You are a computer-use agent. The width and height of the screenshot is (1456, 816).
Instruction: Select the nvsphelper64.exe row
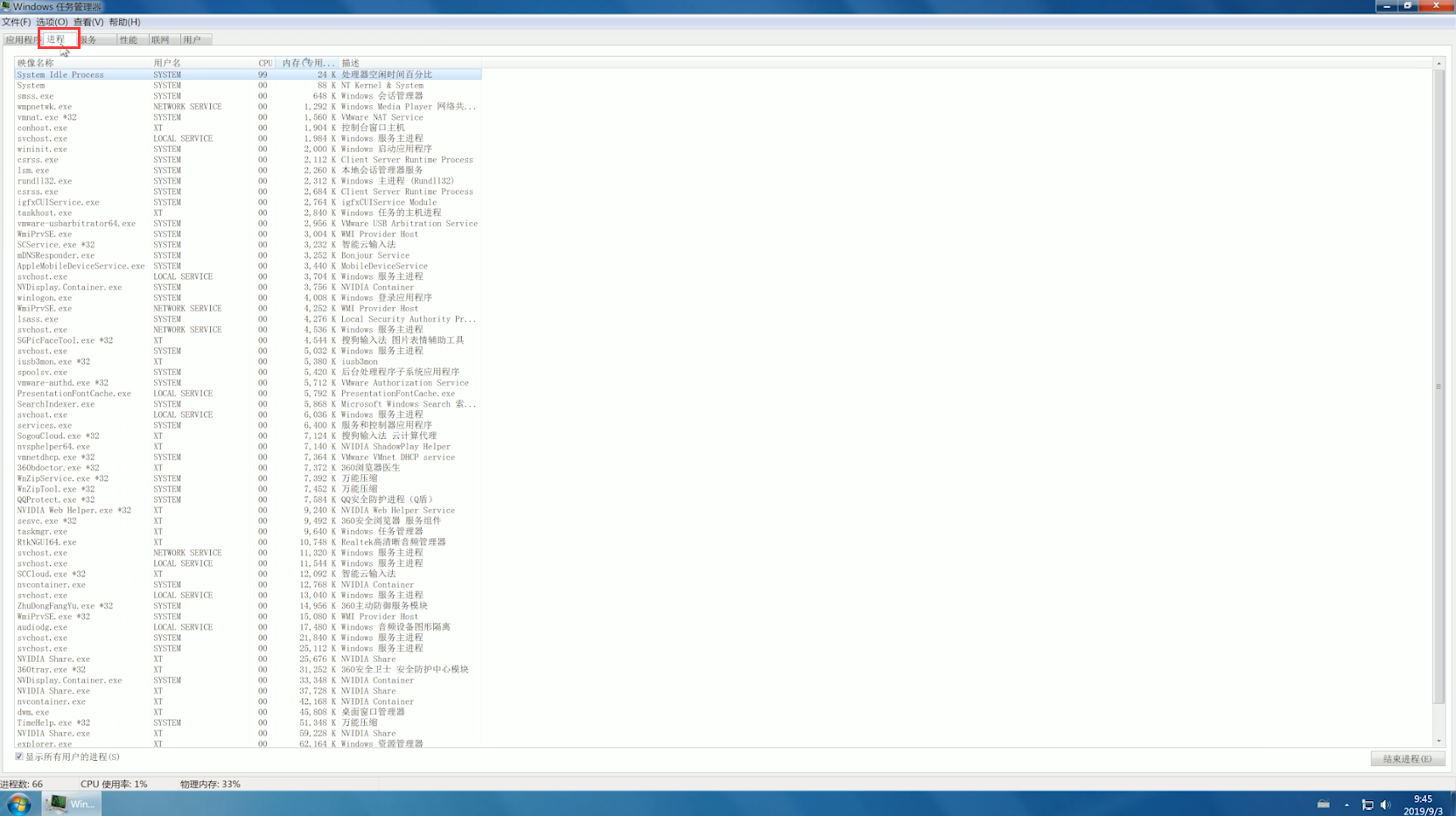point(248,446)
